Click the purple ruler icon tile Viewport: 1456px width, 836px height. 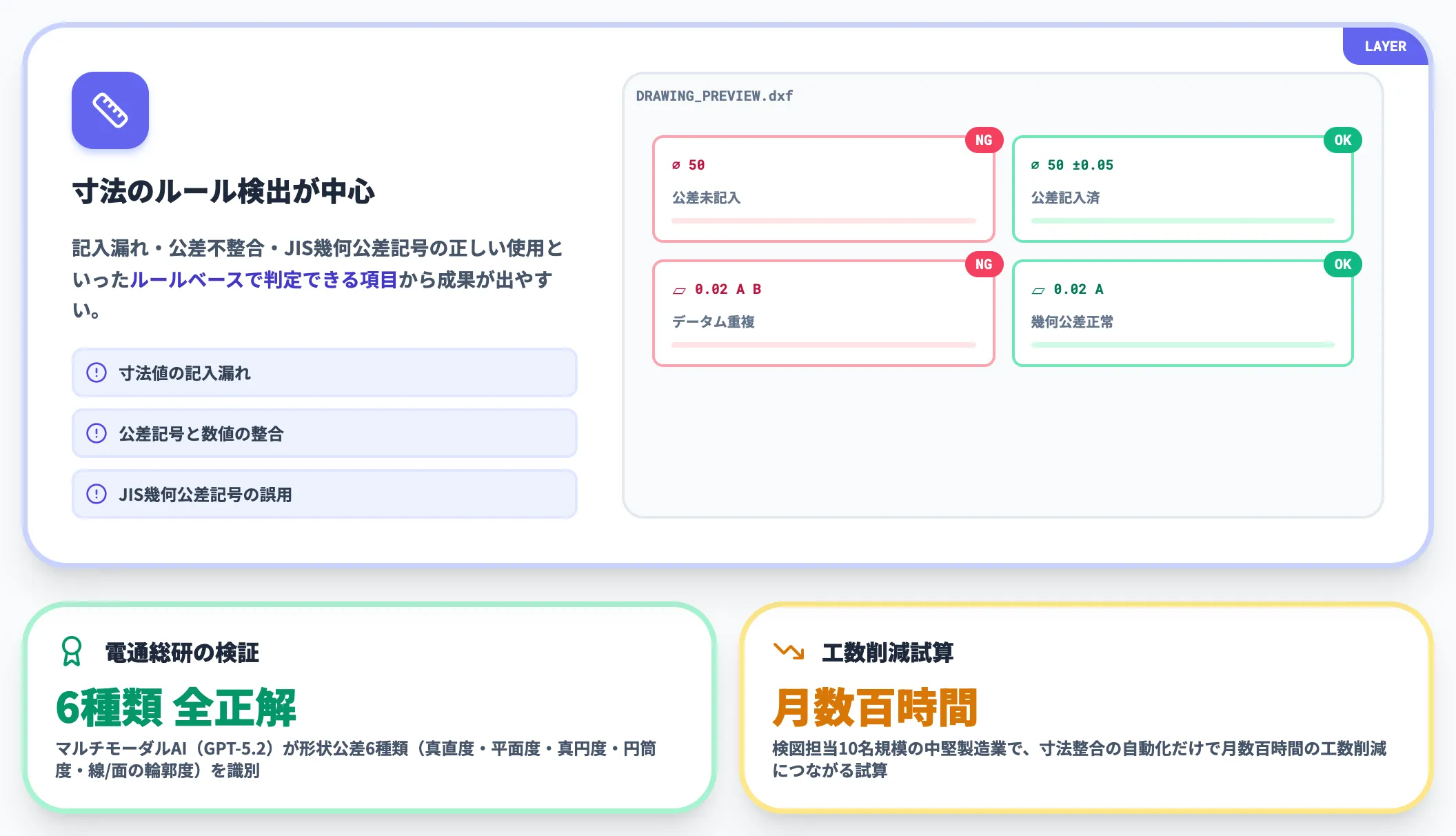(110, 110)
